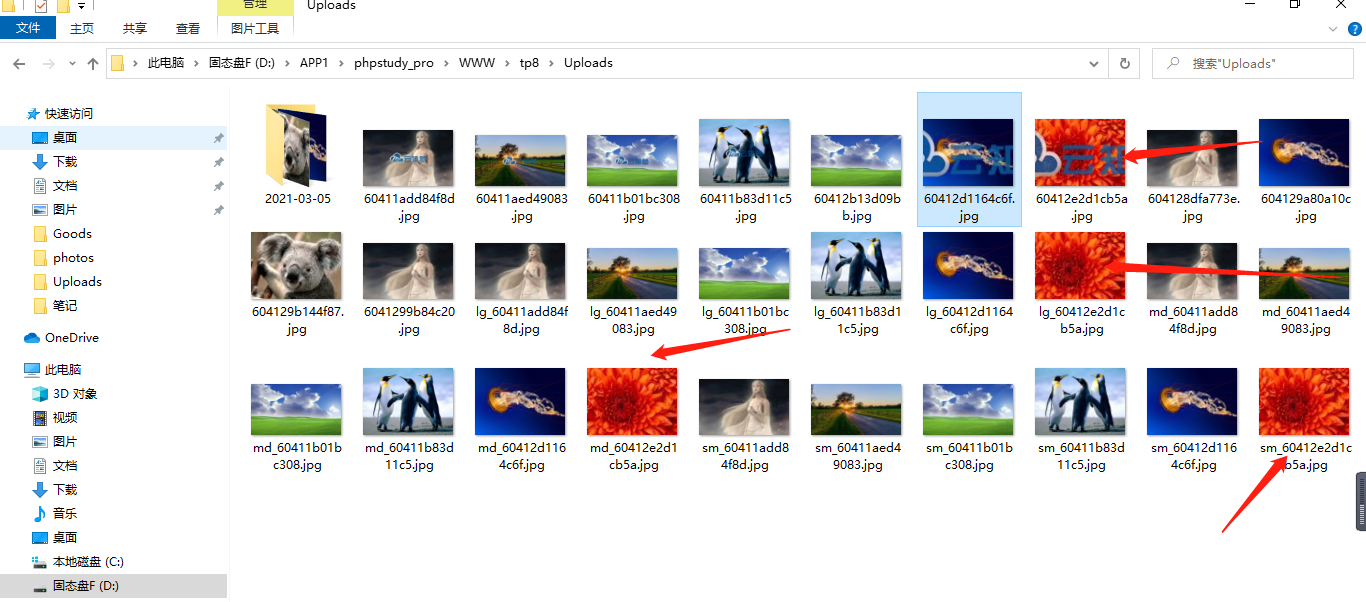Image resolution: width=1366 pixels, height=602 pixels.
Task: Select the koala image 604129b144f87.jpg
Action: click(297, 265)
